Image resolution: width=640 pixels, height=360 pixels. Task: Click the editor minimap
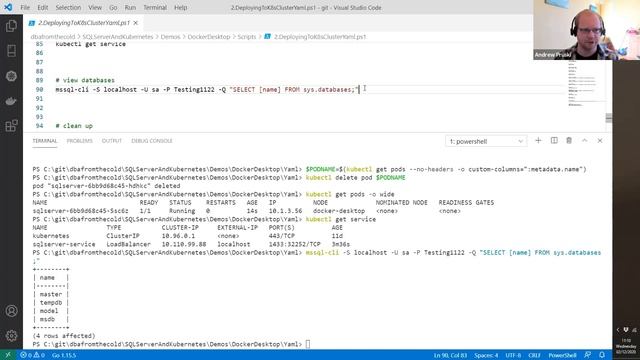[x=586, y=84]
